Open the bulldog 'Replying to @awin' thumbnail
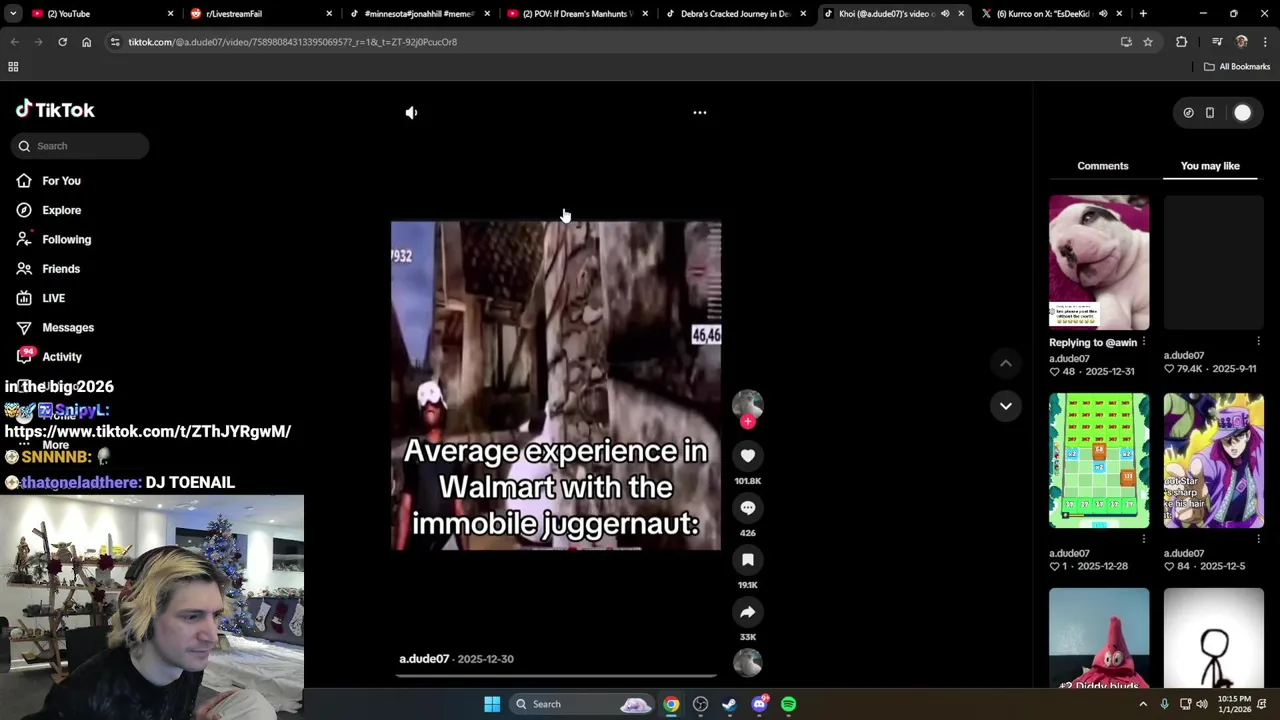The image size is (1280, 720). pyautogui.click(x=1099, y=262)
